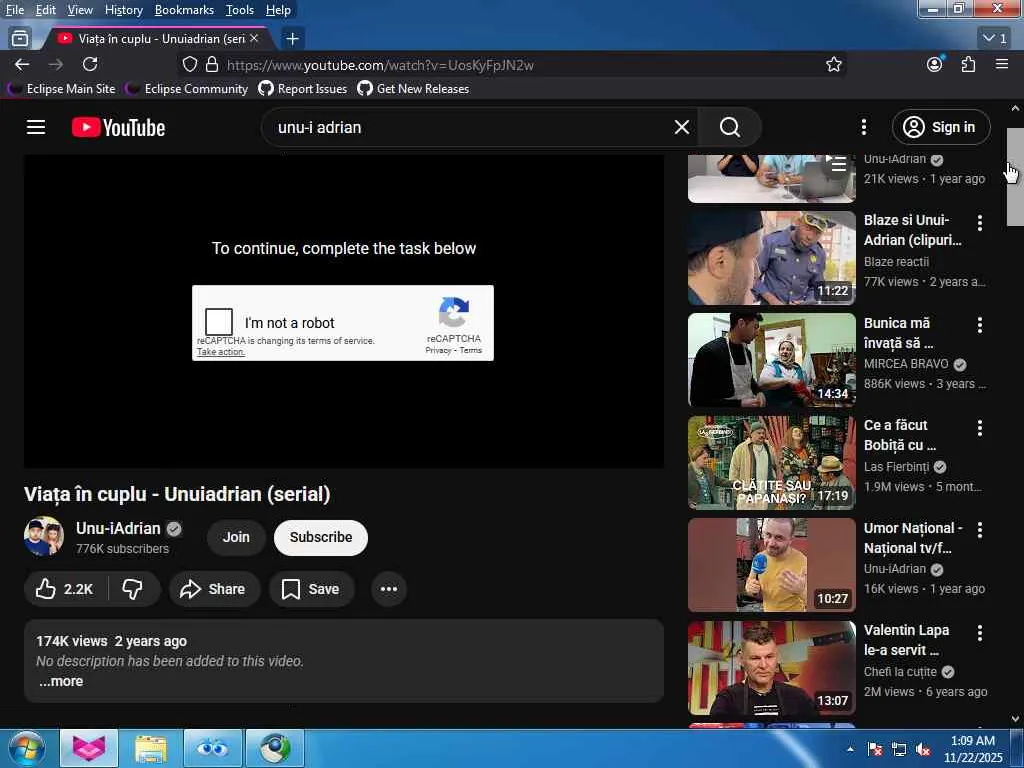Reload the current page
The width and height of the screenshot is (1024, 768).
(x=90, y=65)
